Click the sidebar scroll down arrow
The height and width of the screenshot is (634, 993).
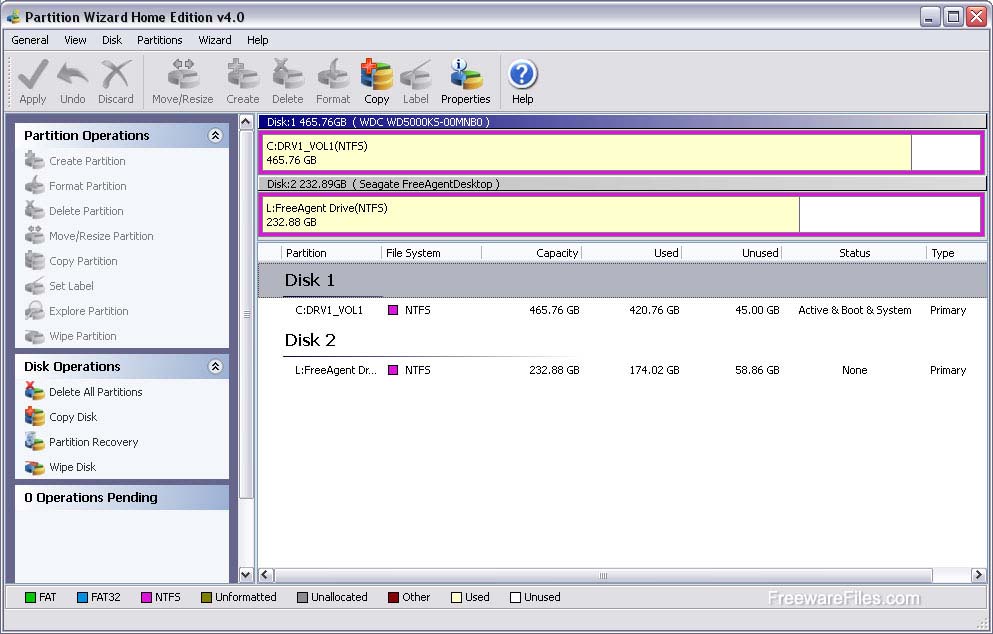(x=246, y=575)
